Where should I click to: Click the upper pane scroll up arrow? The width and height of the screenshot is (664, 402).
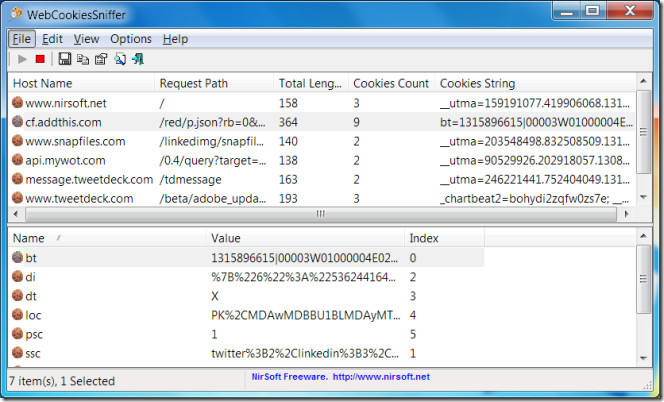(643, 81)
